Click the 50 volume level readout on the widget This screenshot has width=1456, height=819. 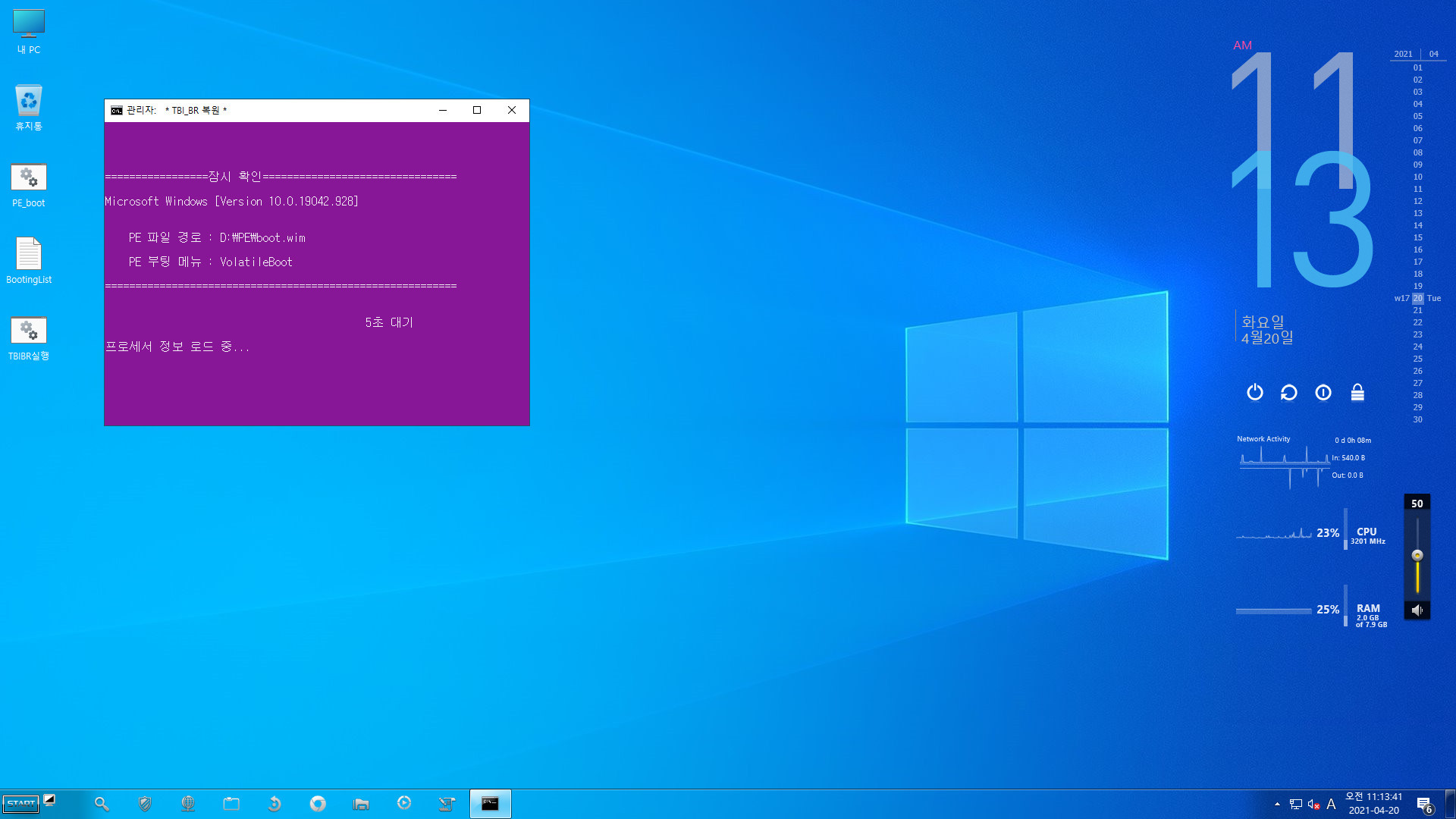[x=1417, y=504]
